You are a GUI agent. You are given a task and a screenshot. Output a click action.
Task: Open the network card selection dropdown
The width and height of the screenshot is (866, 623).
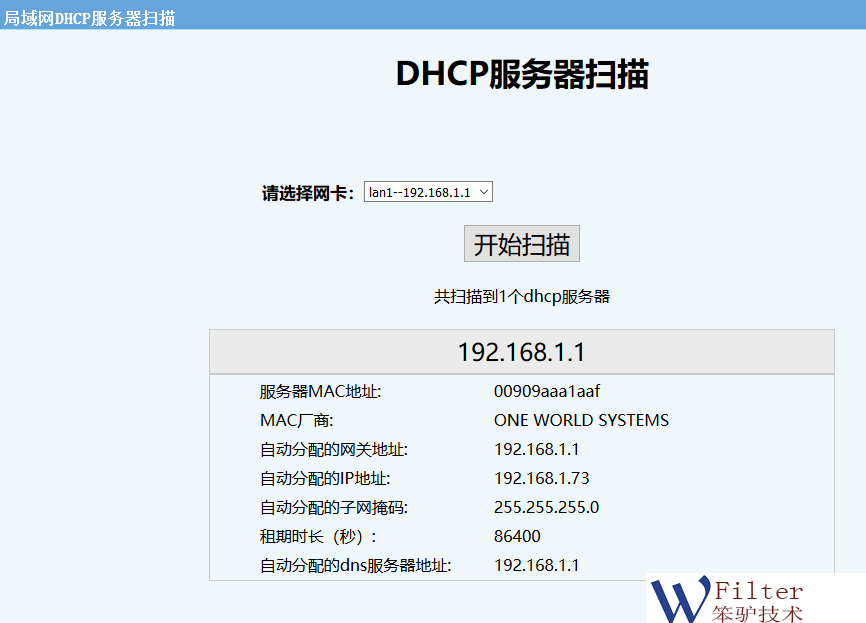[x=428, y=192]
